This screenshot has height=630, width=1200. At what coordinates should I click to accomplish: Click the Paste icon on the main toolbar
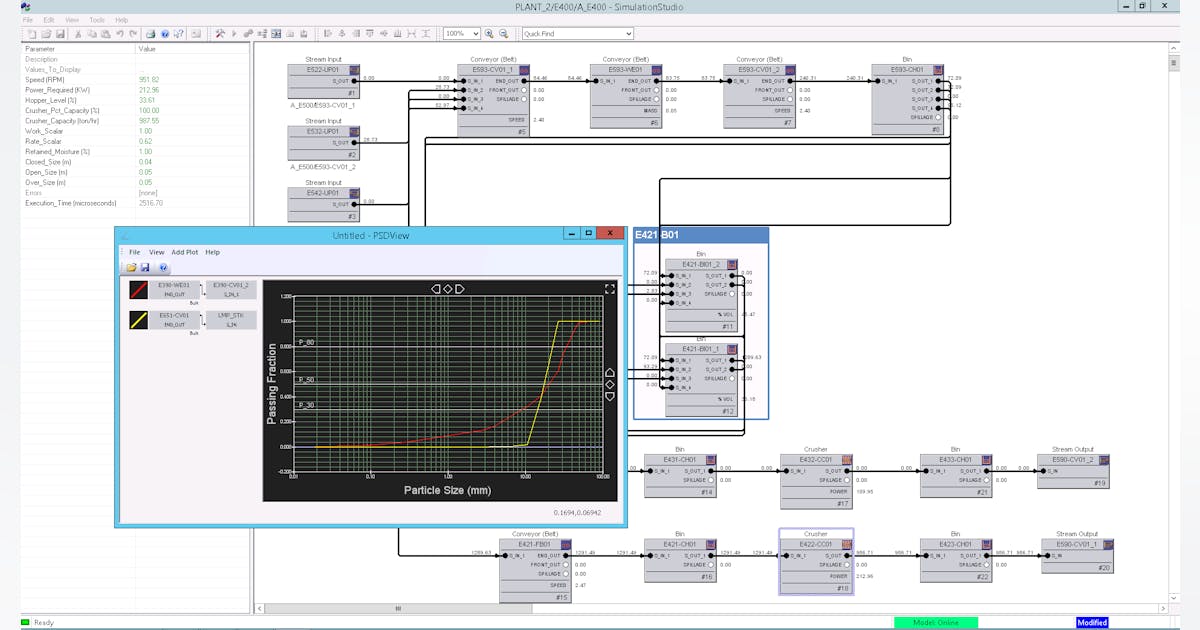105,33
